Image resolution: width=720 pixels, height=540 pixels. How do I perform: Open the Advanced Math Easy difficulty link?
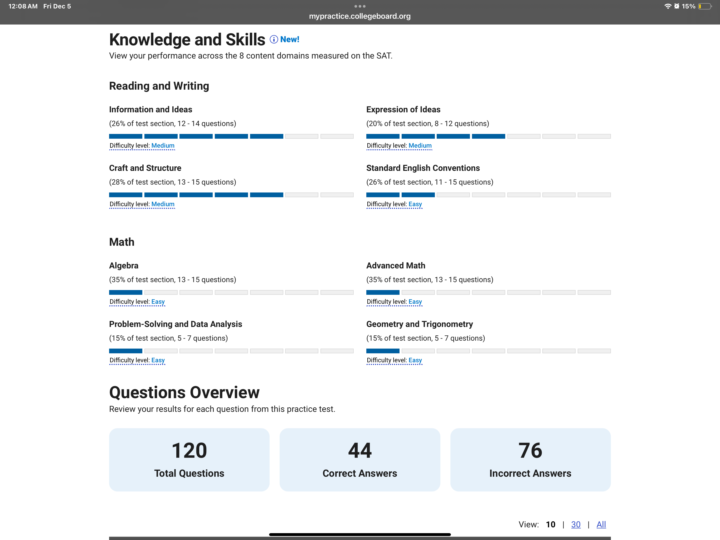pos(415,302)
